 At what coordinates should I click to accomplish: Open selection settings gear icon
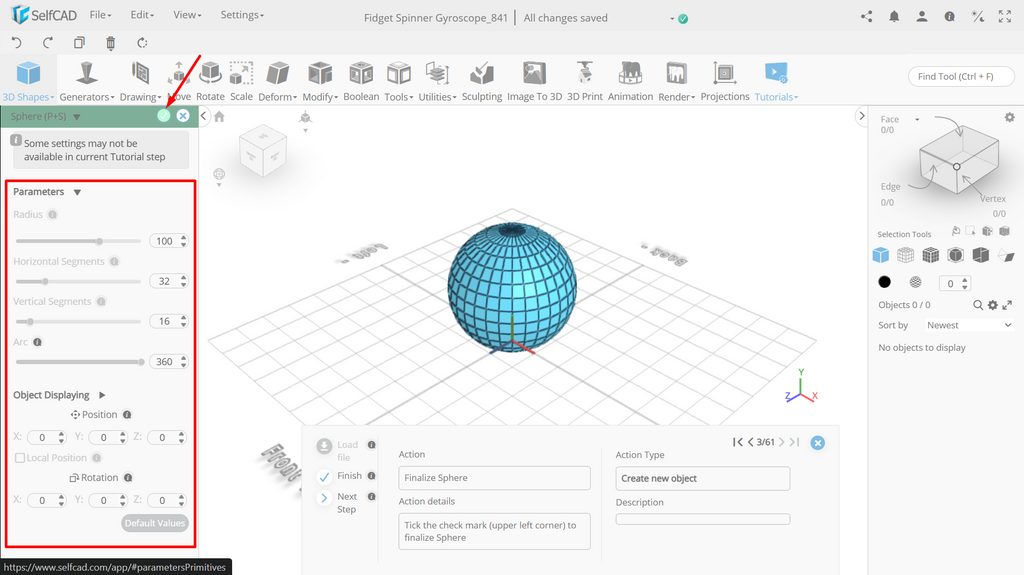pyautogui.click(x=1010, y=118)
